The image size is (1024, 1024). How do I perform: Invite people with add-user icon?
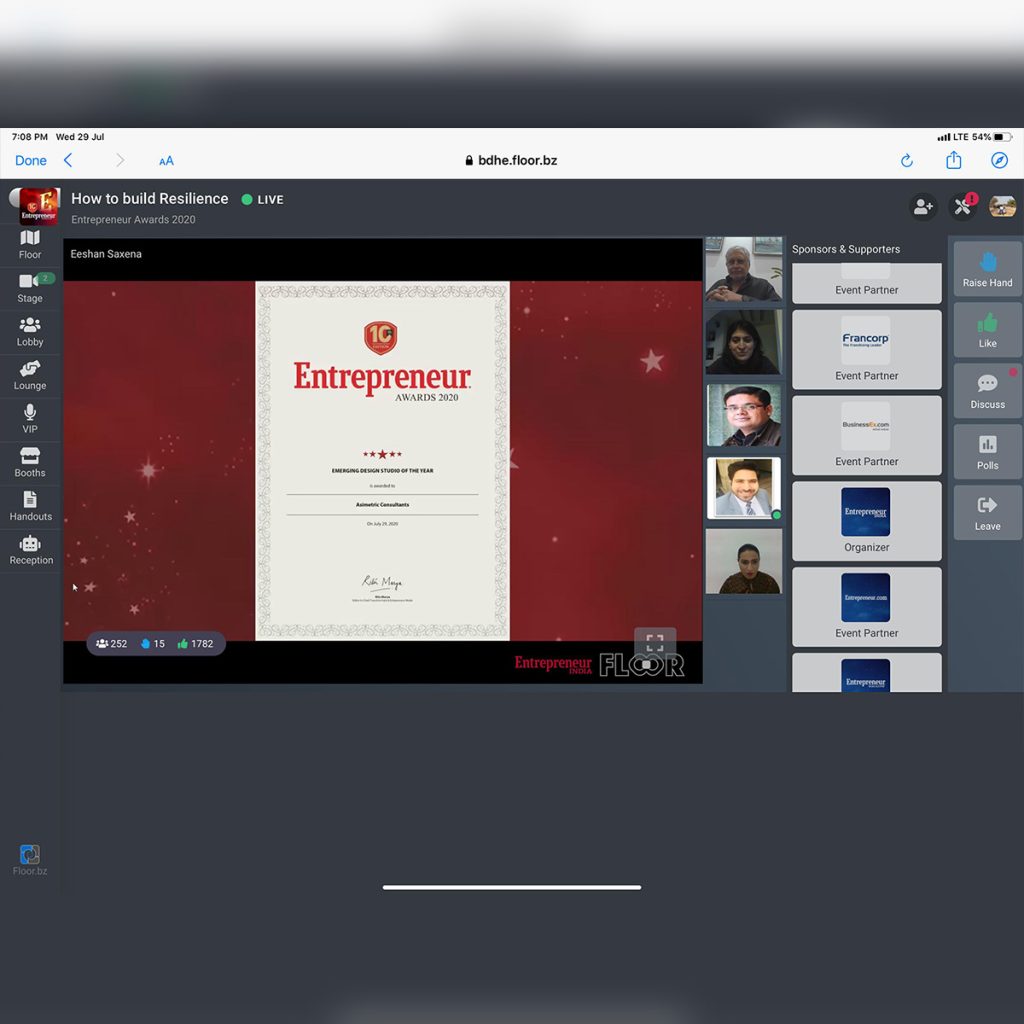click(923, 207)
